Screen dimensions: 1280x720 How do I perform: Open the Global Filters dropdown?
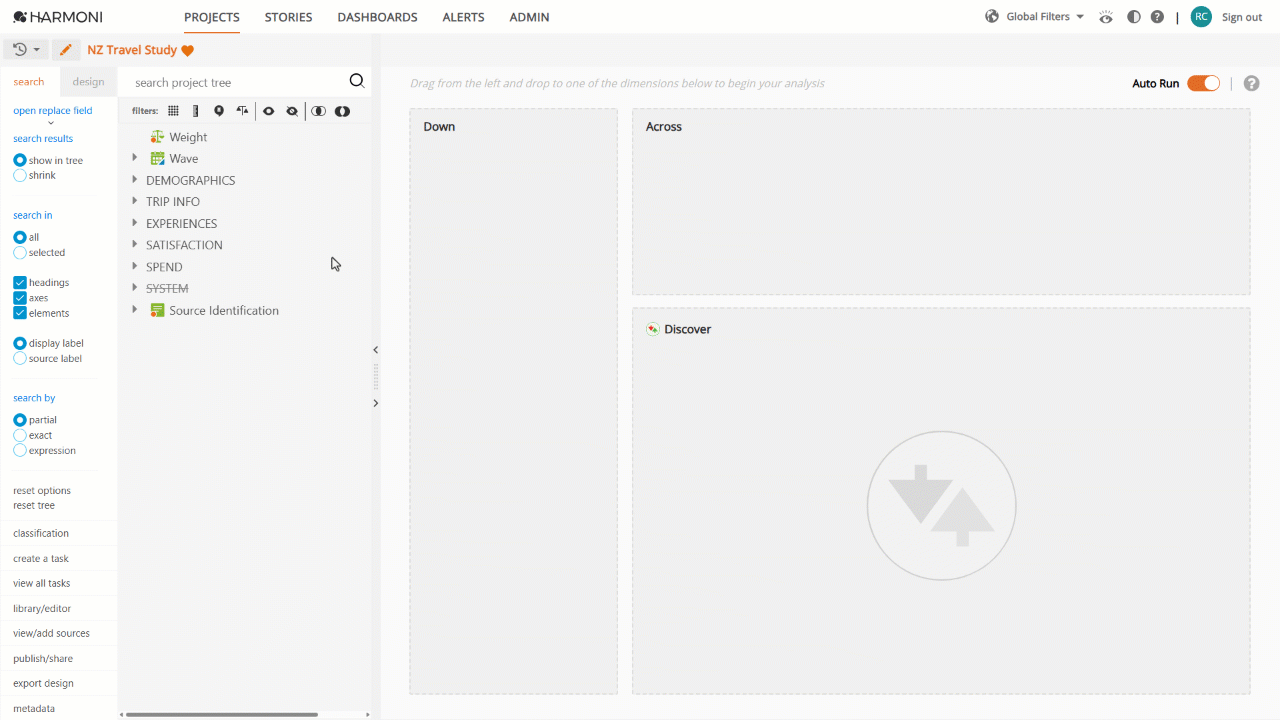tap(1044, 17)
